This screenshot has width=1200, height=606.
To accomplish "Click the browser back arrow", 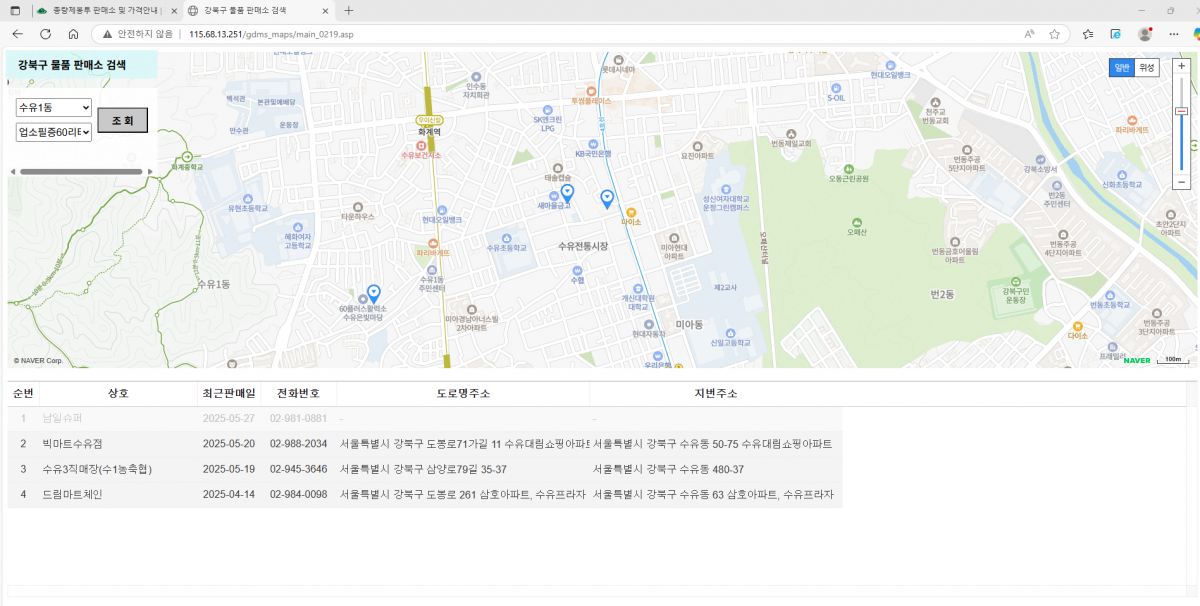I will click(x=17, y=33).
